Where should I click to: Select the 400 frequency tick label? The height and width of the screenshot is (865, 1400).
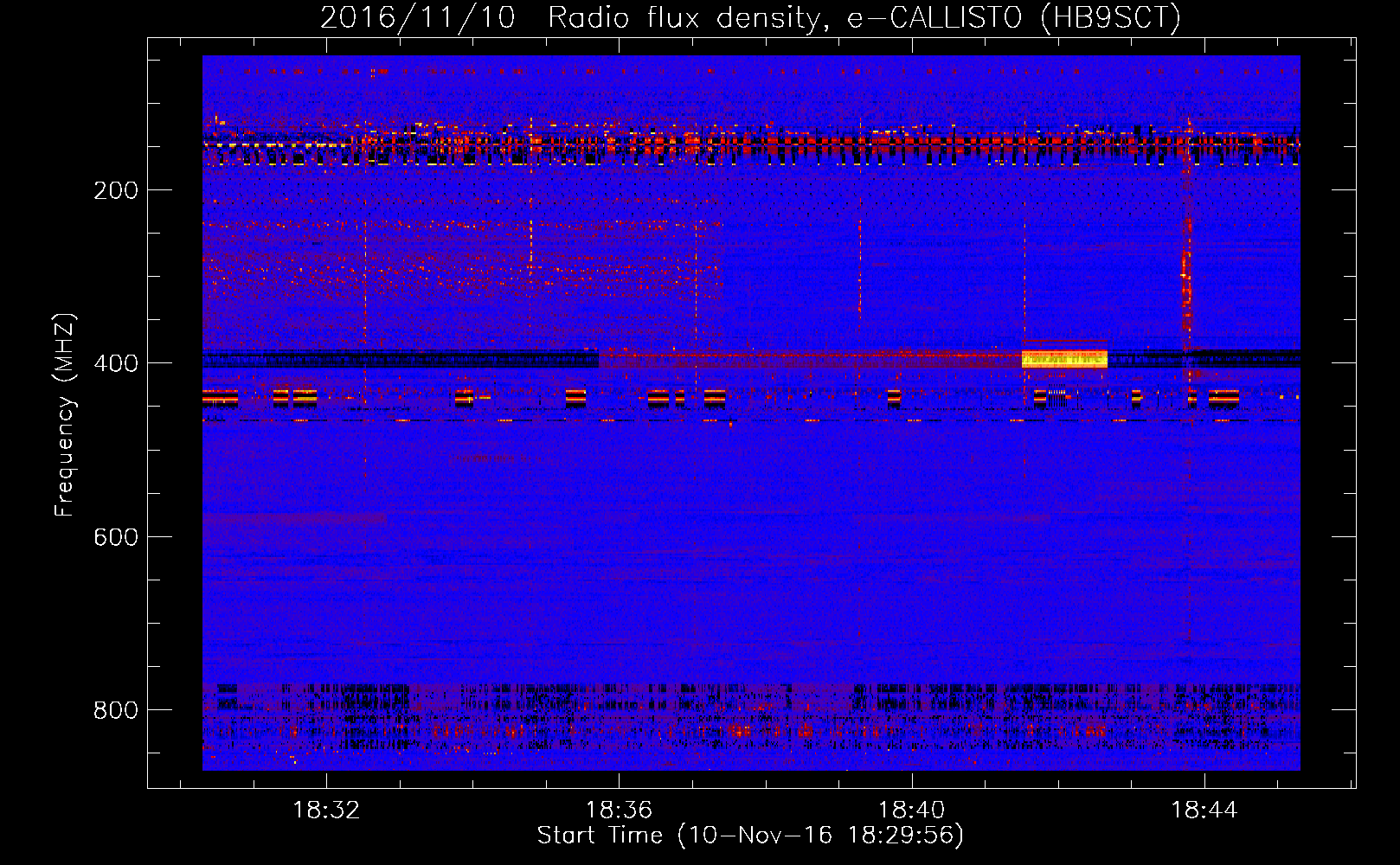(116, 363)
